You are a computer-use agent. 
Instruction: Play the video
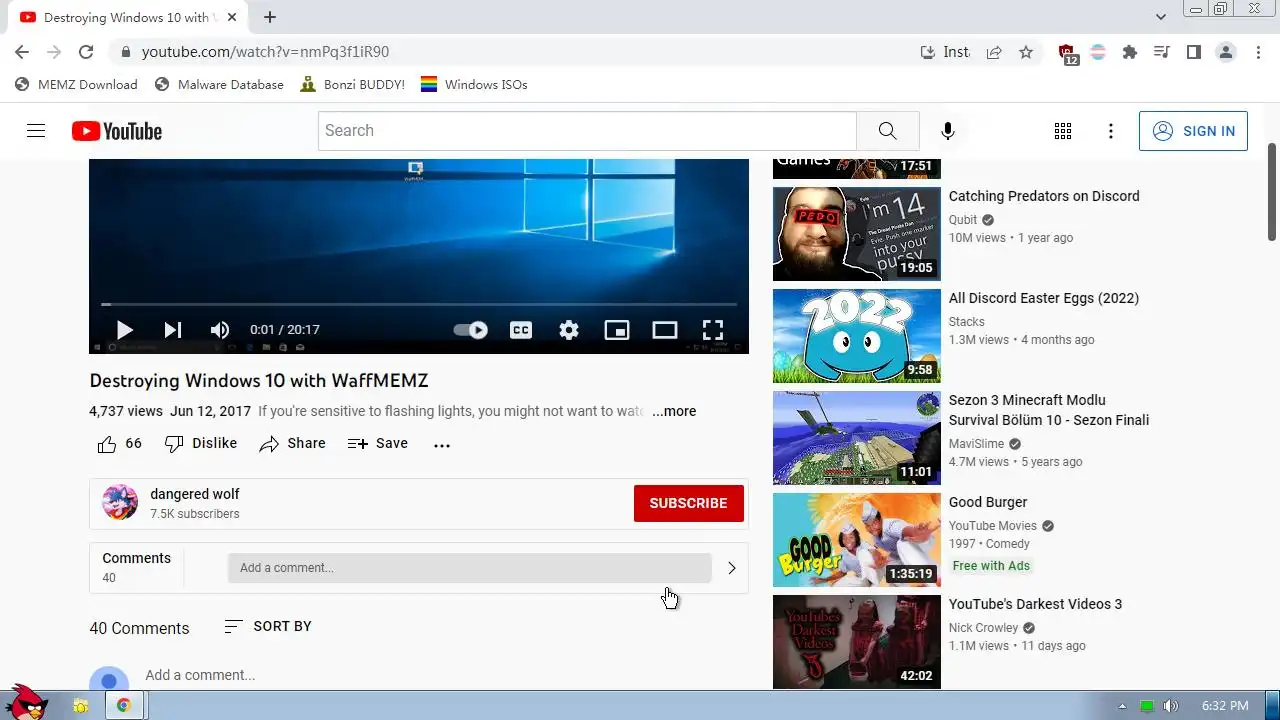pyautogui.click(x=125, y=330)
